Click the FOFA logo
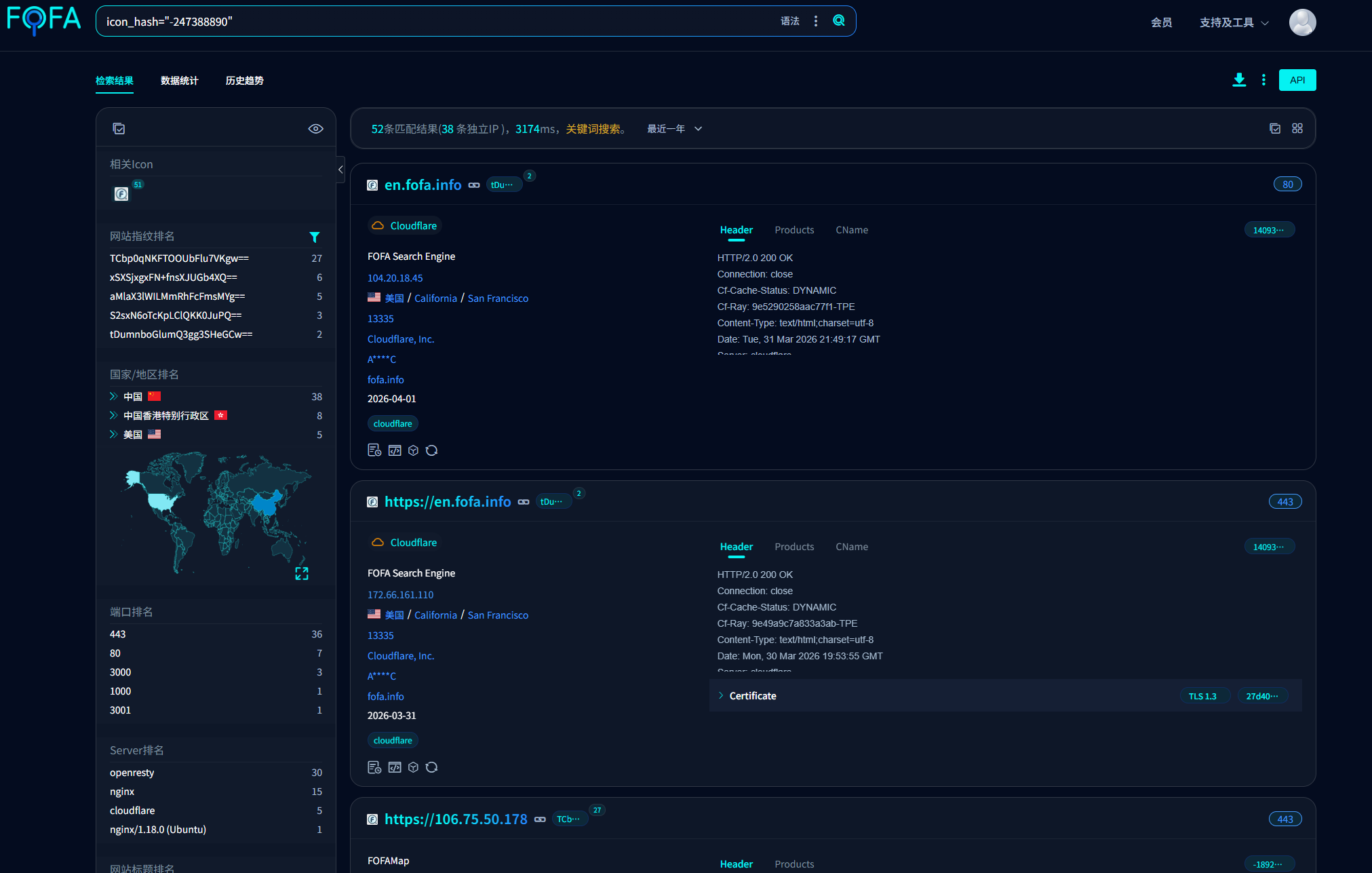This screenshot has height=873, width=1372. coord(43,20)
